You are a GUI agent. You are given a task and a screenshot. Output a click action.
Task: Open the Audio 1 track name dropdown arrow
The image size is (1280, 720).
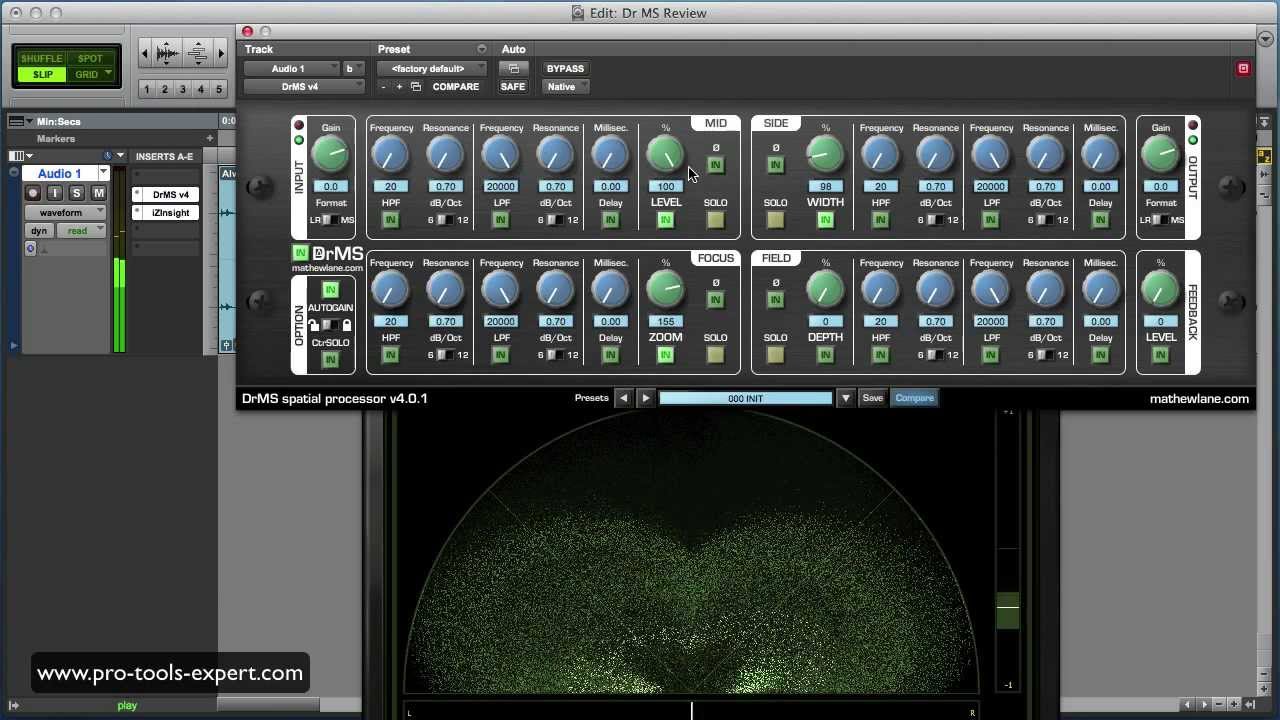(103, 173)
